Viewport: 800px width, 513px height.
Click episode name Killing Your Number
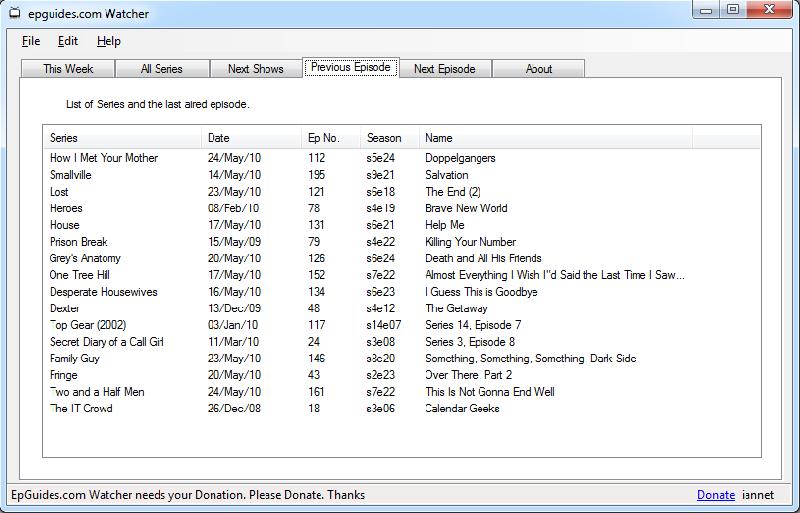tap(470, 242)
